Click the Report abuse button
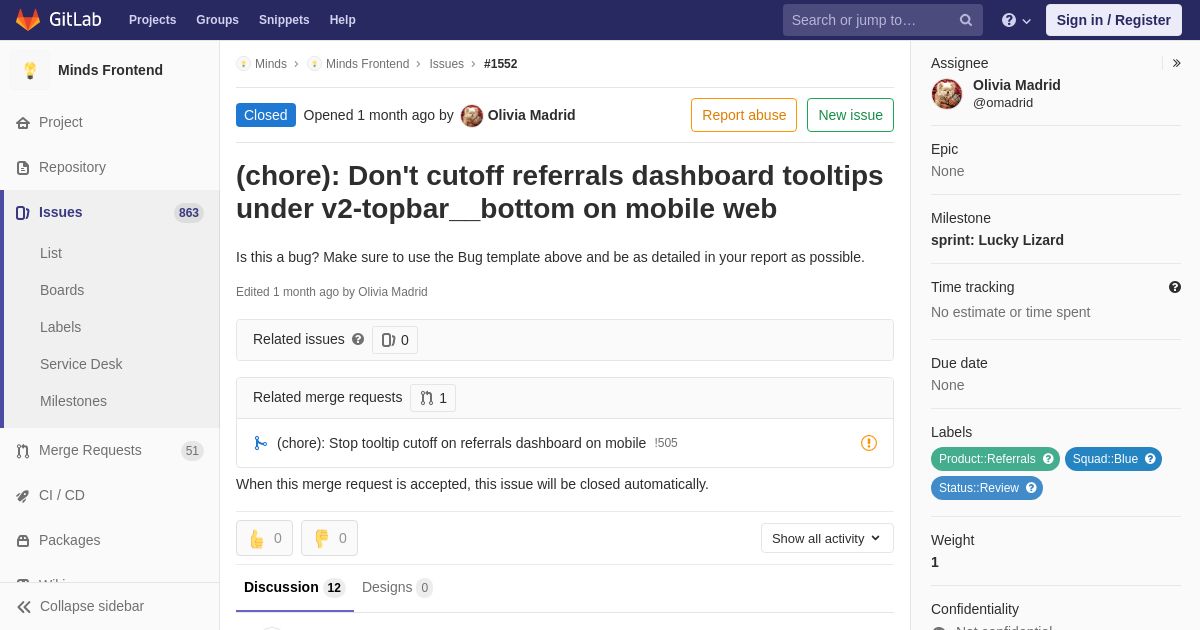1200x630 pixels. (744, 115)
